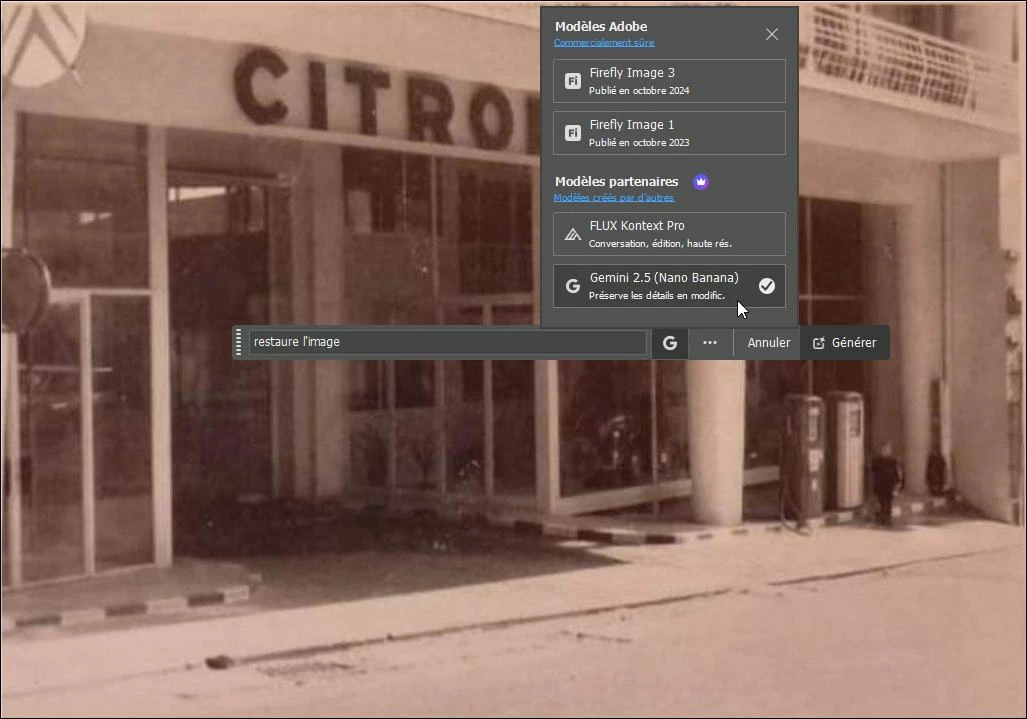Click the Modèles partenaires heading
The image size is (1027, 719).
616,181
